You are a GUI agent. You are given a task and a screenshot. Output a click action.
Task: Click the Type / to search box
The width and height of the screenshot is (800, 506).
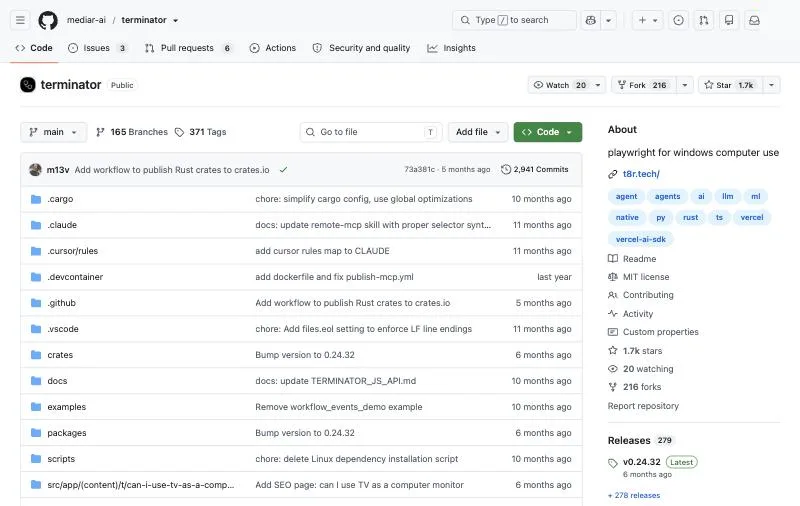[x=514, y=20]
